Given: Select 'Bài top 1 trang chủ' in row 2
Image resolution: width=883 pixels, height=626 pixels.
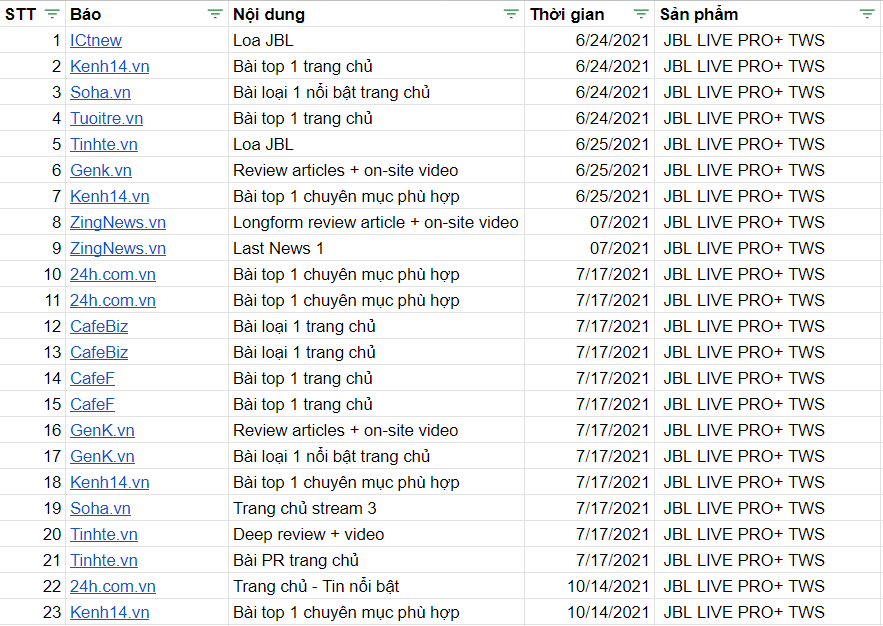Looking at the screenshot, I should click(376, 66).
